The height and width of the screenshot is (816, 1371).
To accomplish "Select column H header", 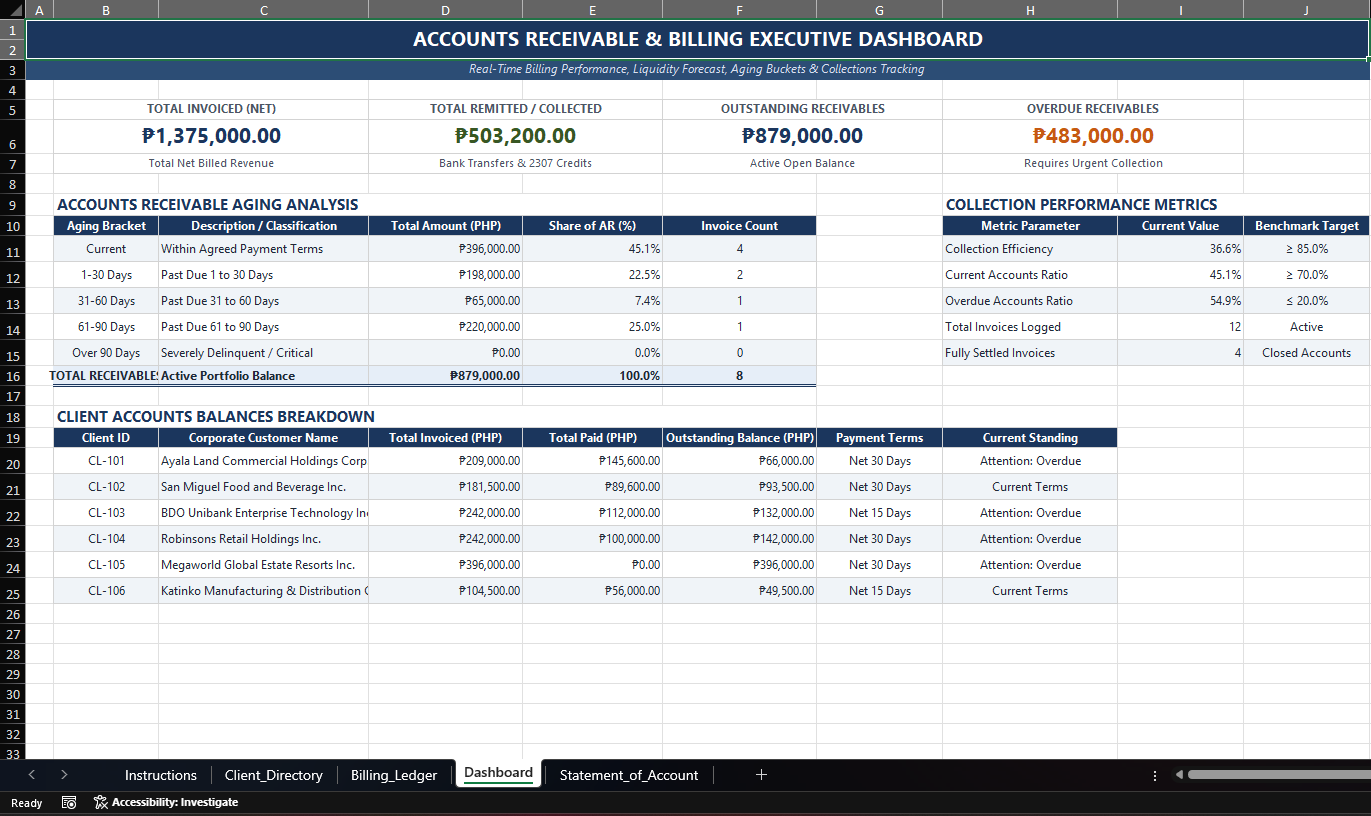I will click(x=1030, y=10).
